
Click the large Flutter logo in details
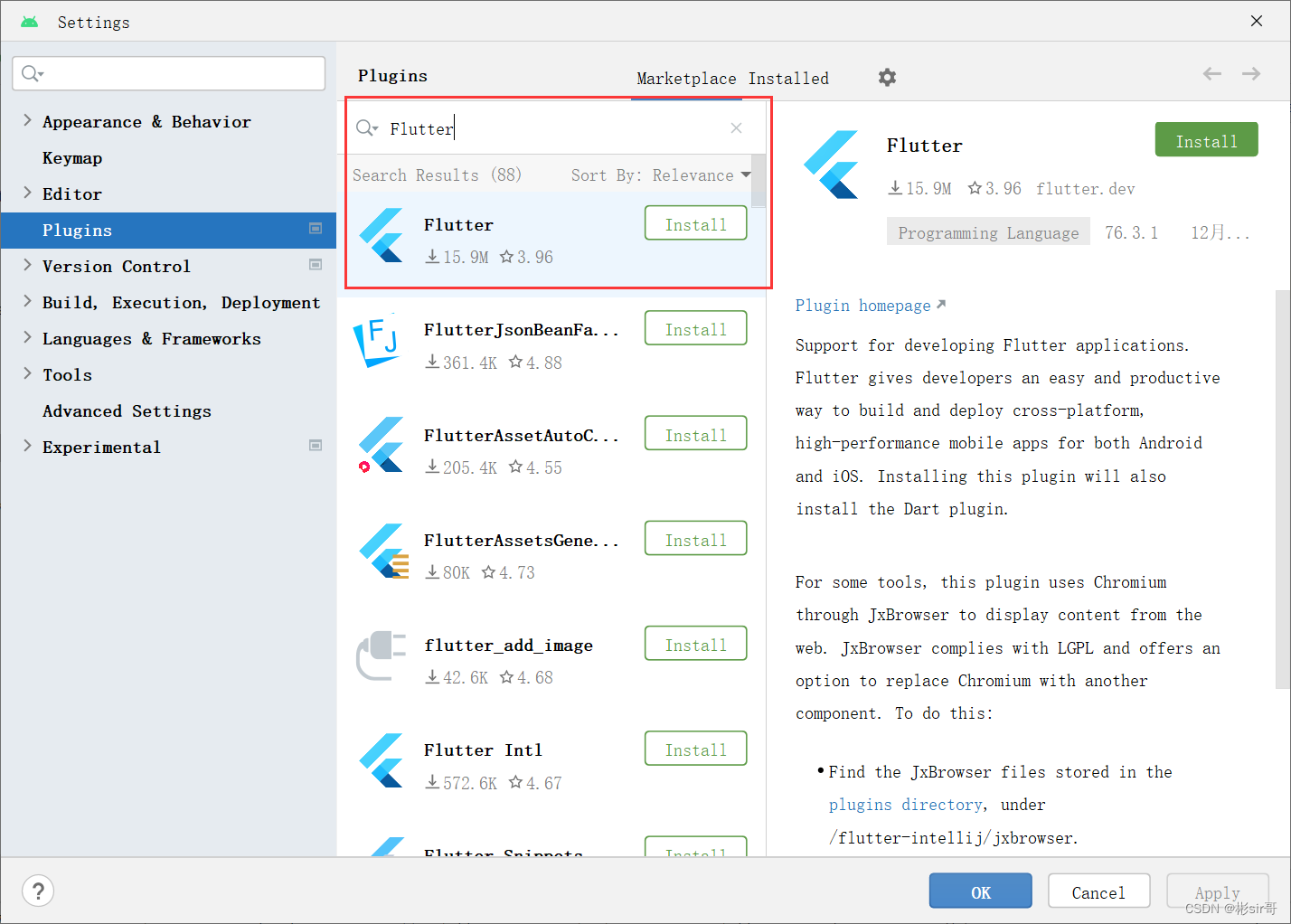(x=831, y=165)
